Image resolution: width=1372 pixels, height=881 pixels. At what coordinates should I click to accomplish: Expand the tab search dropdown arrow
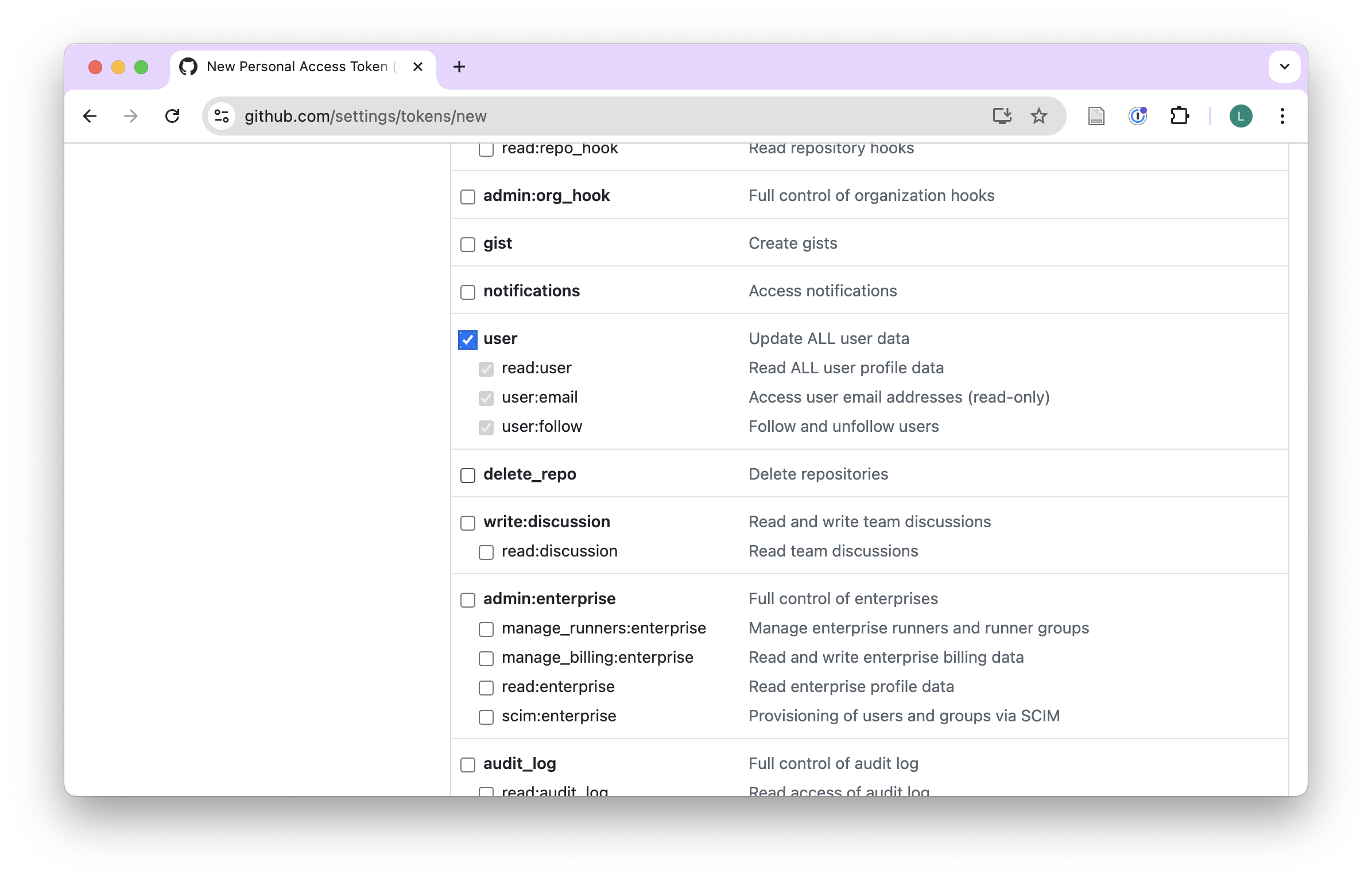point(1284,67)
